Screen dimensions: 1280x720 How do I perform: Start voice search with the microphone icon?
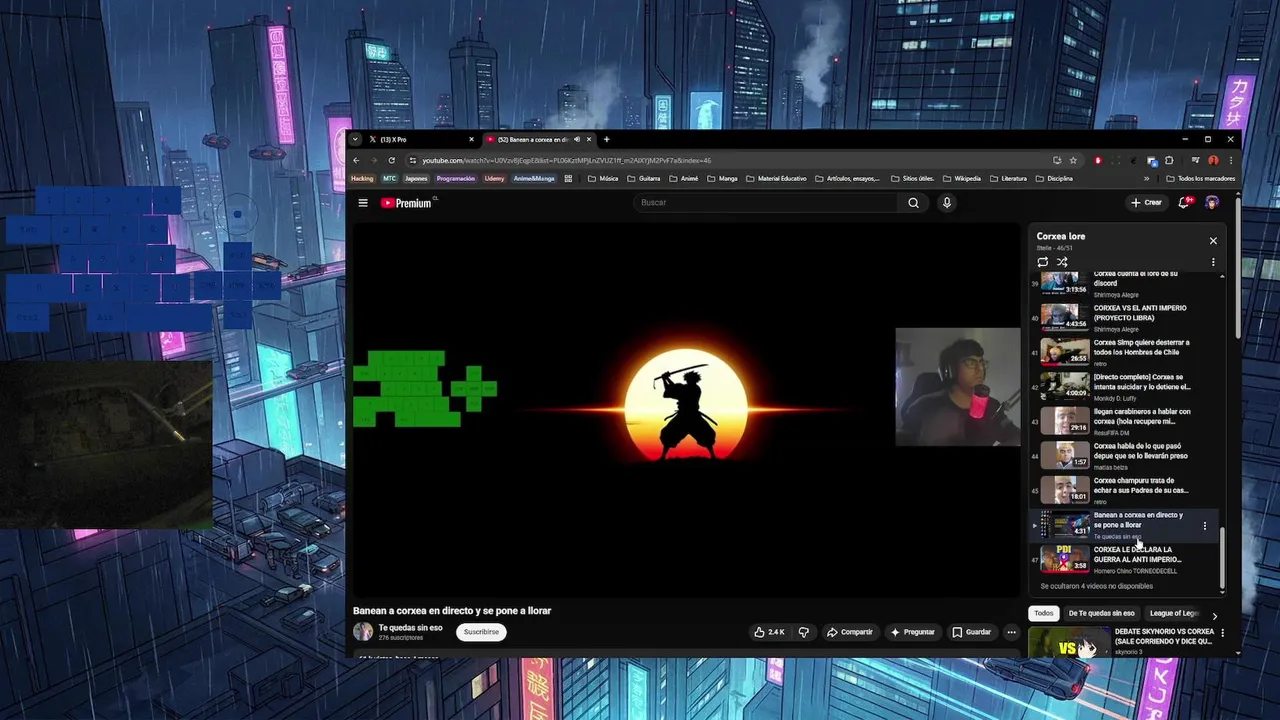point(947,203)
